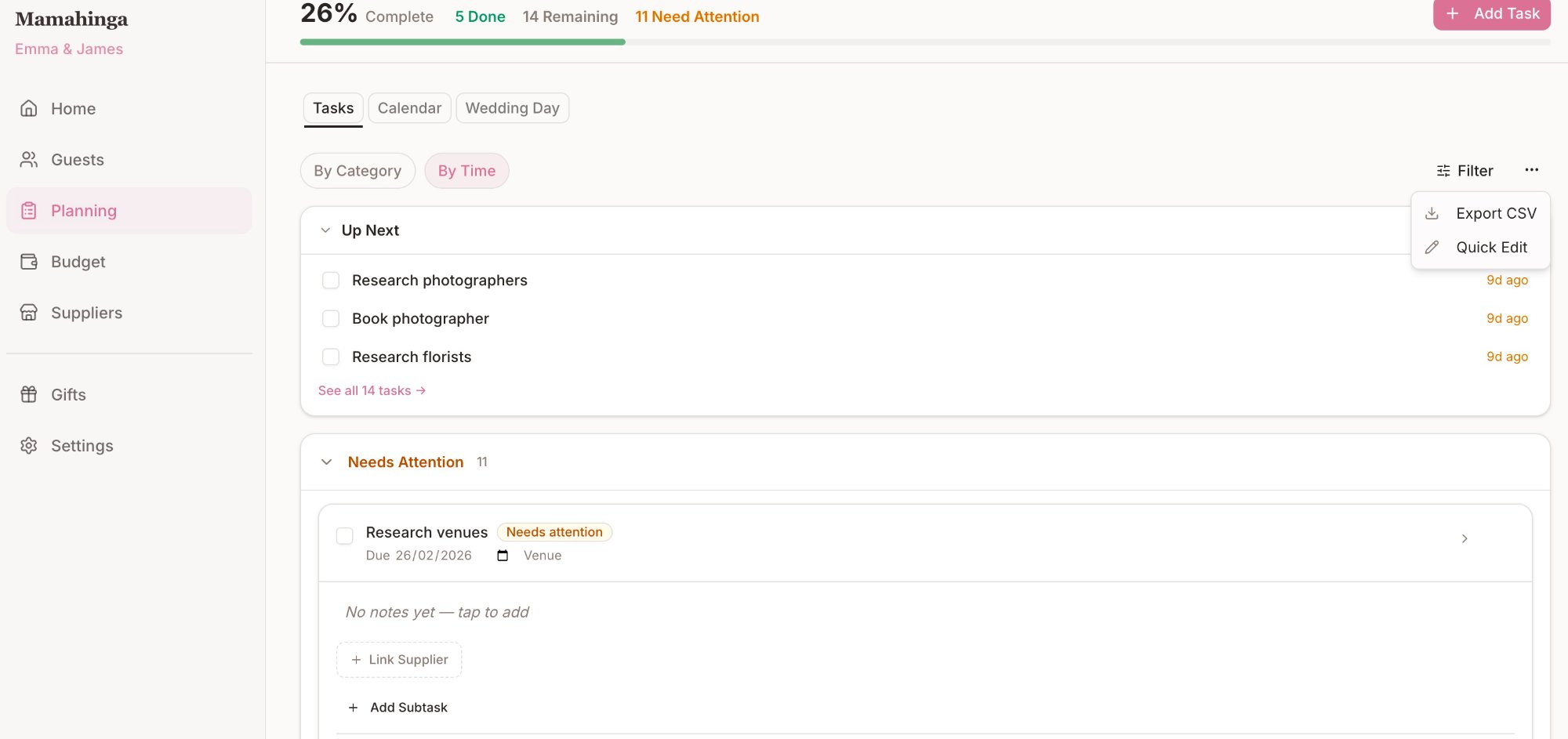Click the Planning clipboard icon

pyautogui.click(x=29, y=210)
